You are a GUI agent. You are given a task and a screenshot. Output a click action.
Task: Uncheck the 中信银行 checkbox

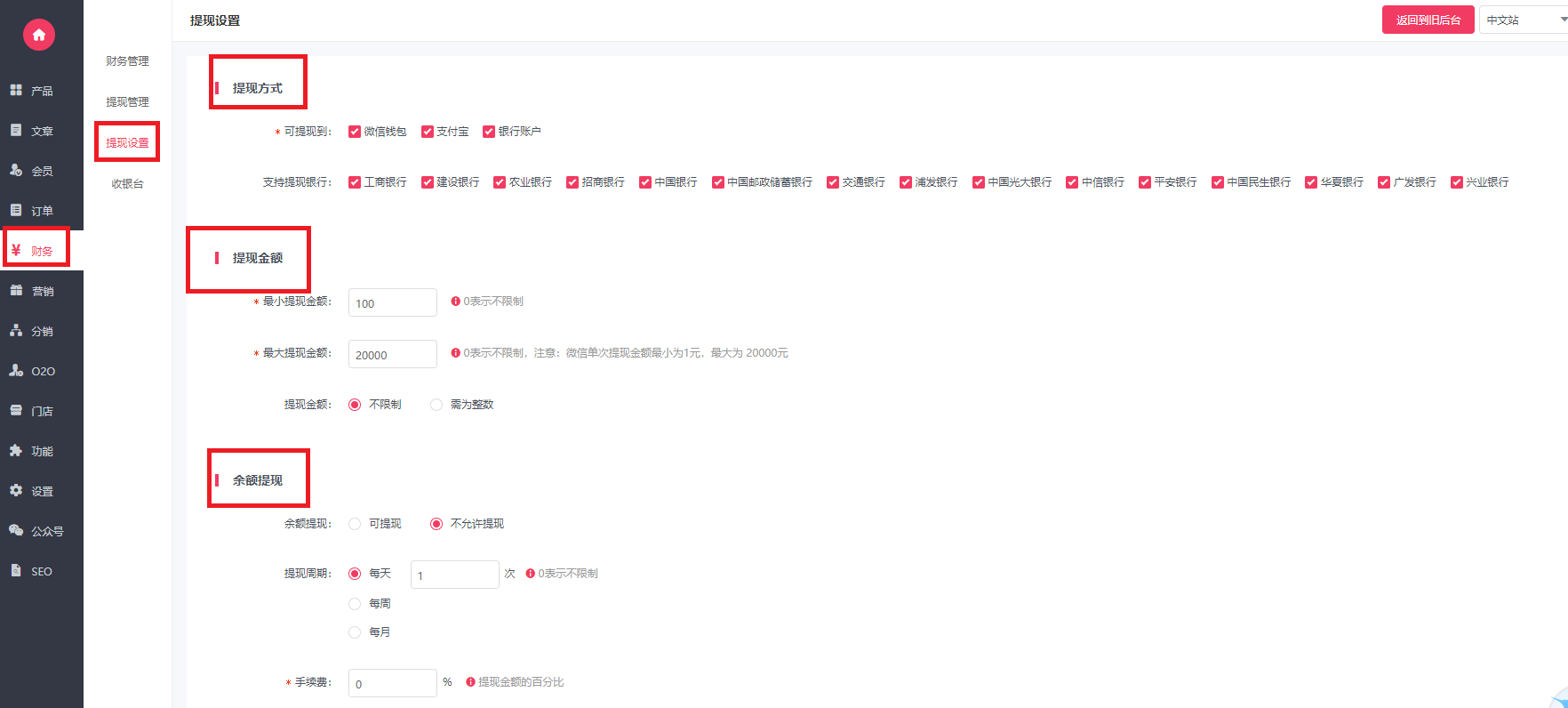point(1072,182)
